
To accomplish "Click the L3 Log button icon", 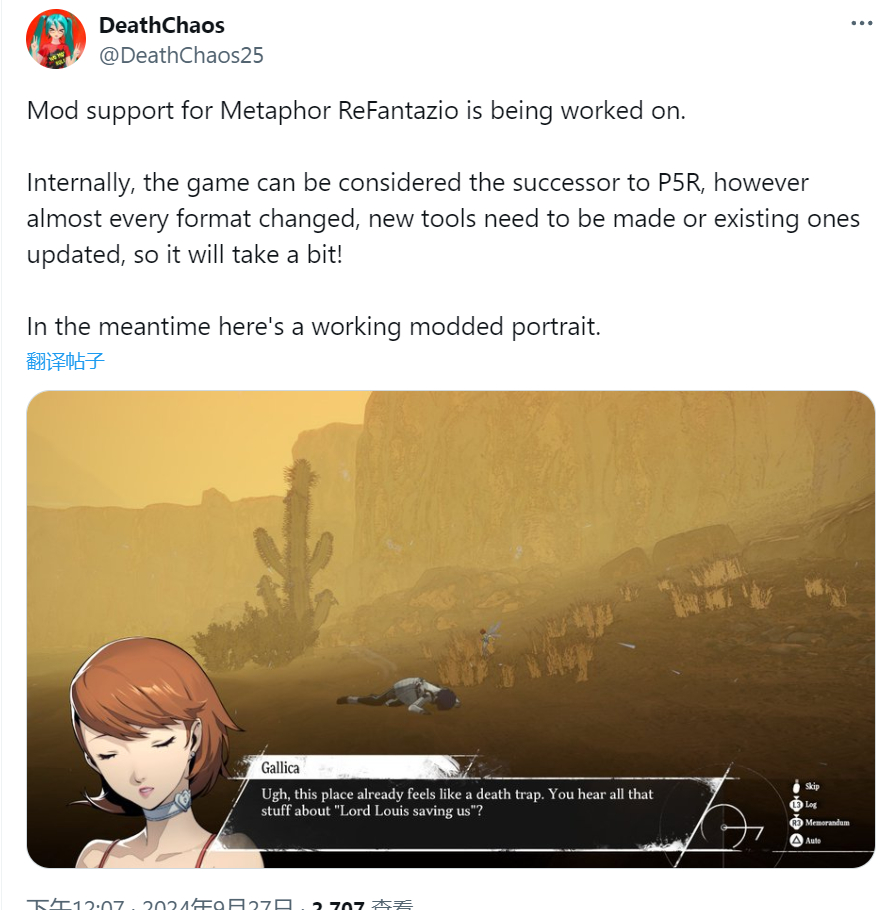I will pos(796,804).
